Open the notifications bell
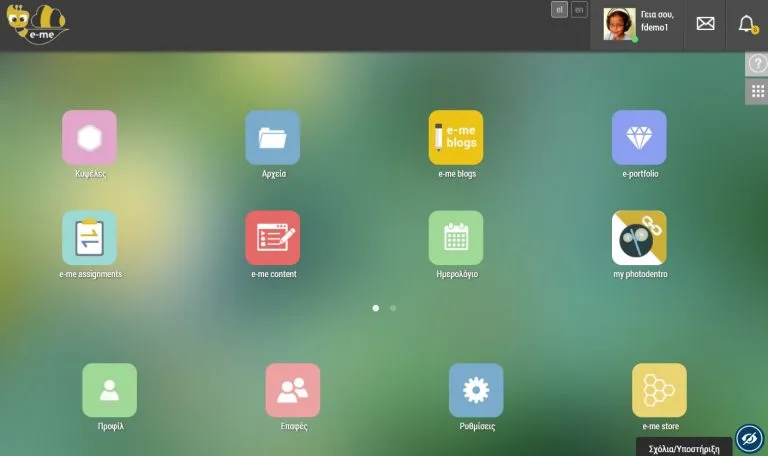Viewport: 768px width, 456px height. [x=746, y=24]
